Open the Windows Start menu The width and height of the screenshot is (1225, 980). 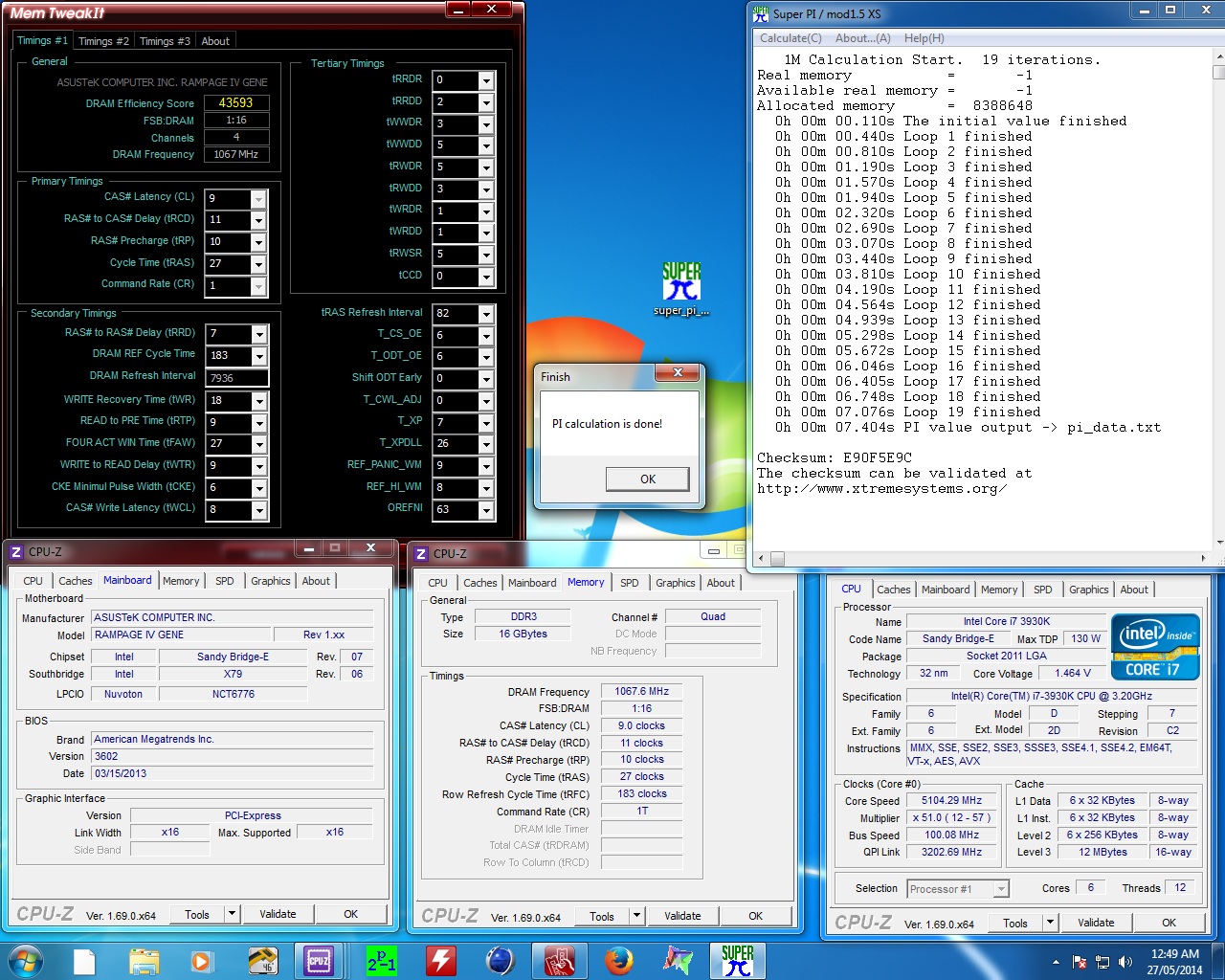24,960
